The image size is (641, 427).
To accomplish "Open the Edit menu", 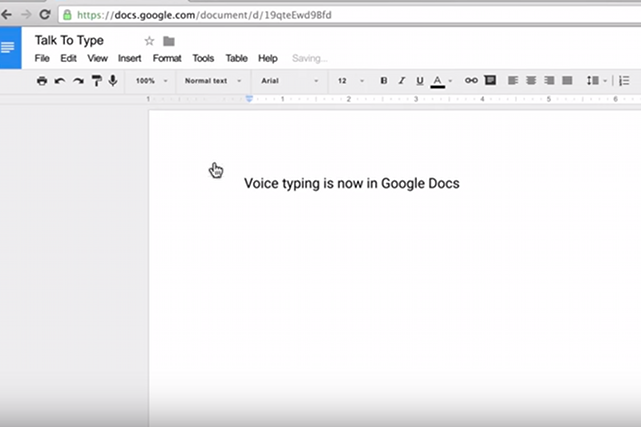I will click(68, 58).
